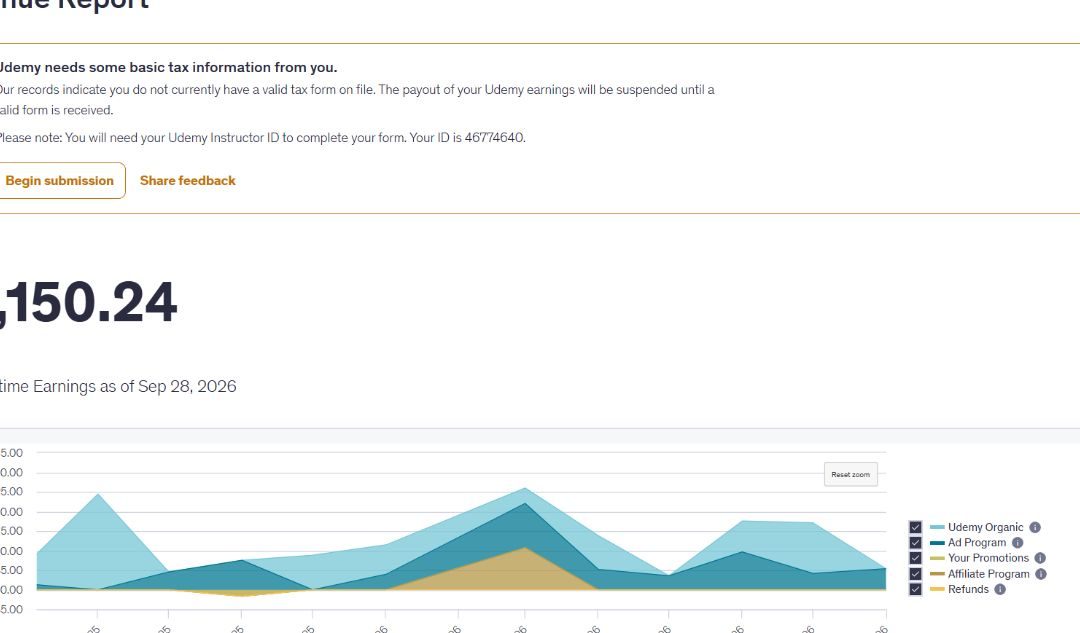This screenshot has height=633, width=1080.
Task: Click the tax information heading
Action: (x=168, y=68)
